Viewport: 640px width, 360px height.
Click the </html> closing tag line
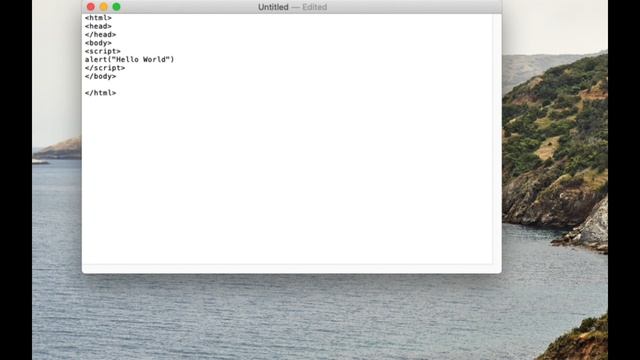pyautogui.click(x=100, y=93)
